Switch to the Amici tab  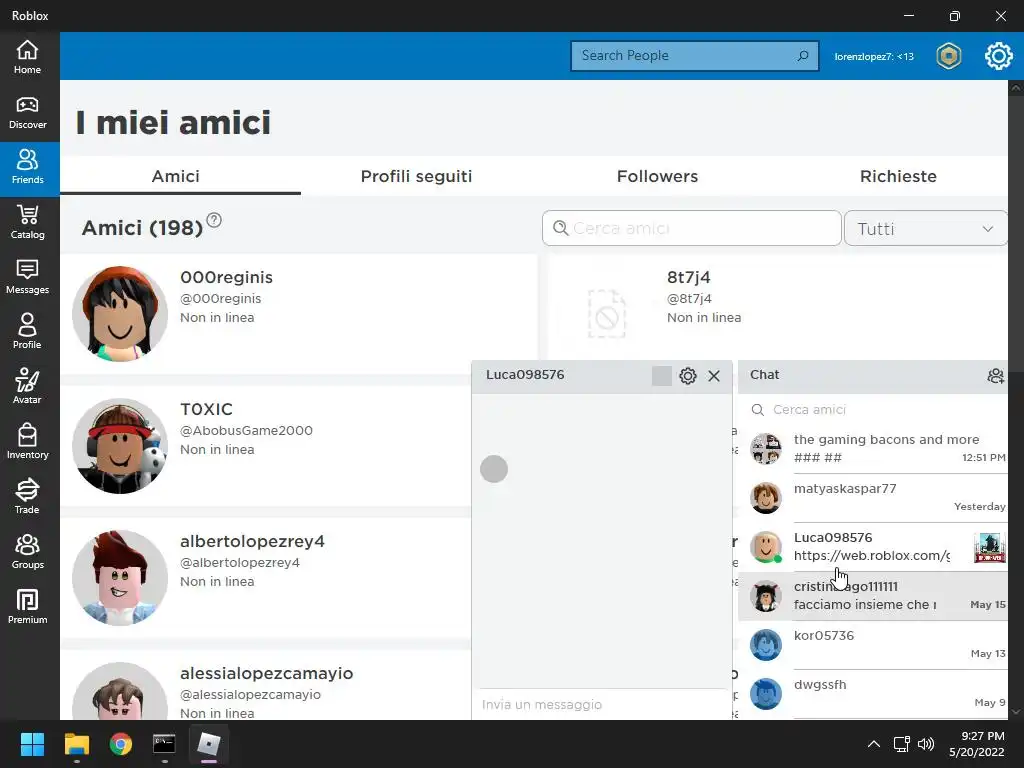176,176
